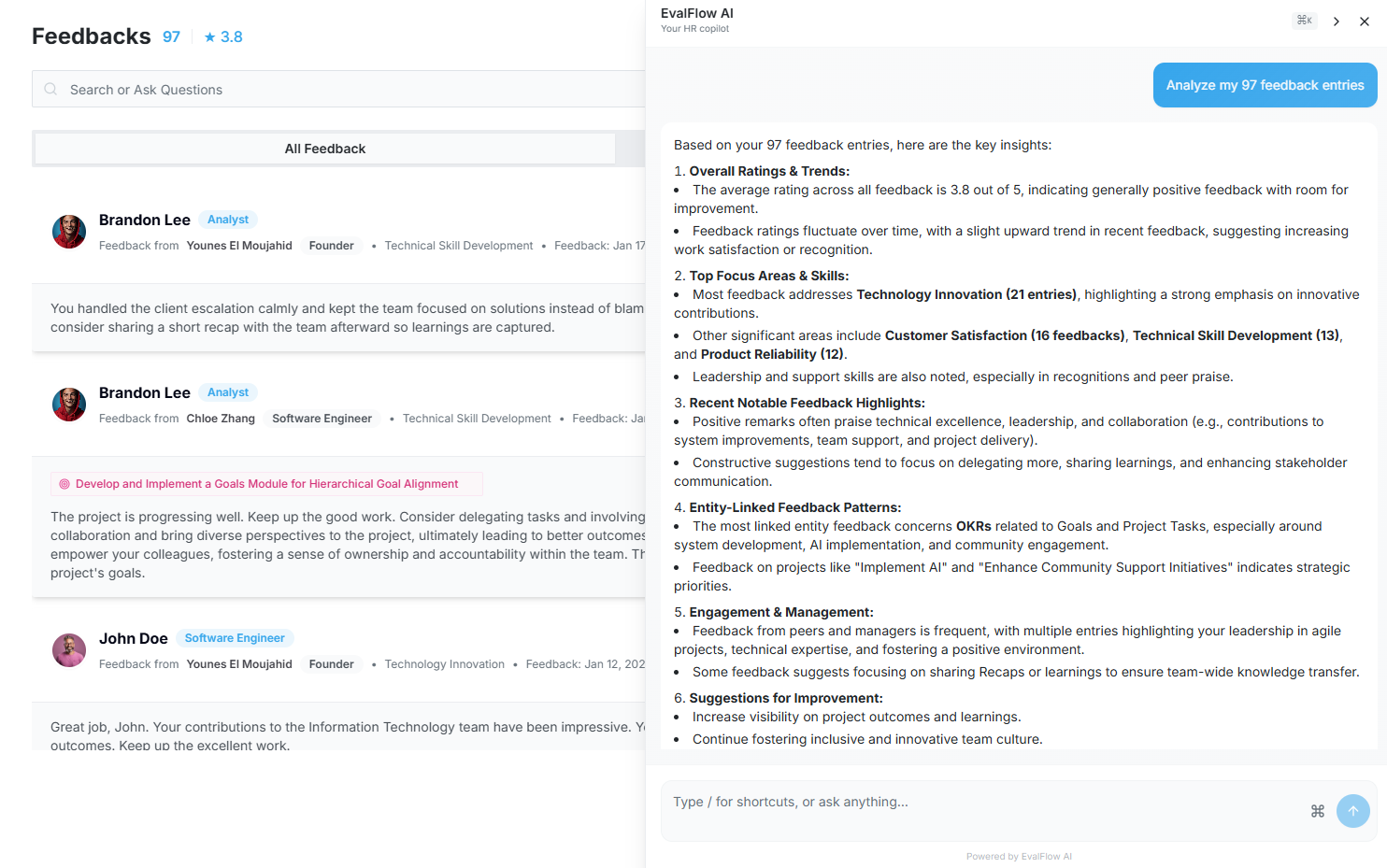The height and width of the screenshot is (868, 1387).
Task: Click the 'Overall Ratings & Trends' heading
Action: pos(769,171)
